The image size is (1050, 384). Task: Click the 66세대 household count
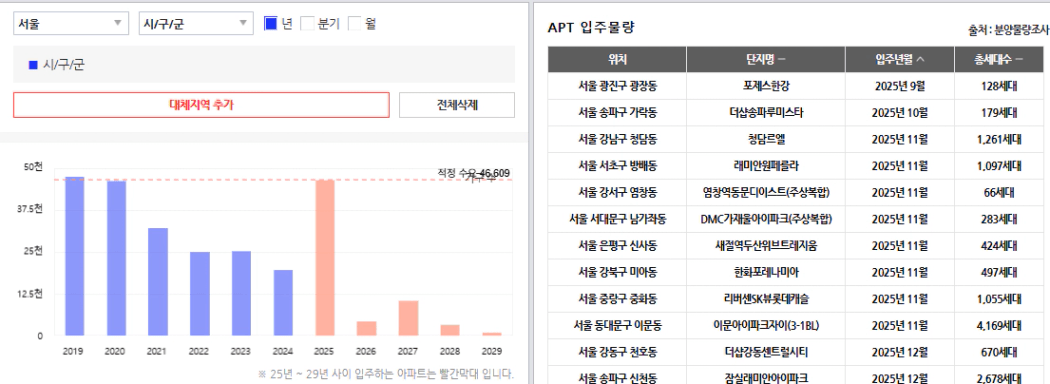tap(999, 192)
